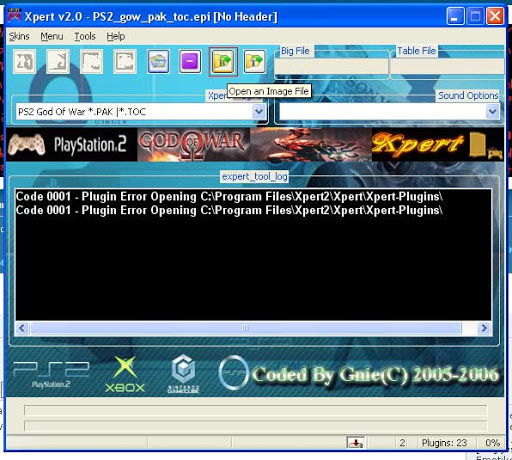The height and width of the screenshot is (460, 512).
Task: Click the upper progress bar
Action: coord(256,410)
